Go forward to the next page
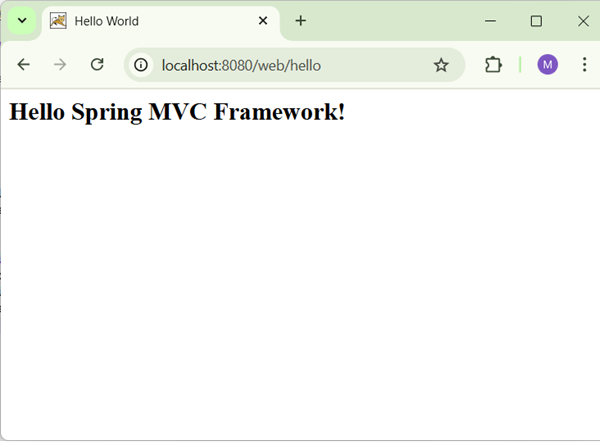Screen dimensions: 600x442 [60, 65]
